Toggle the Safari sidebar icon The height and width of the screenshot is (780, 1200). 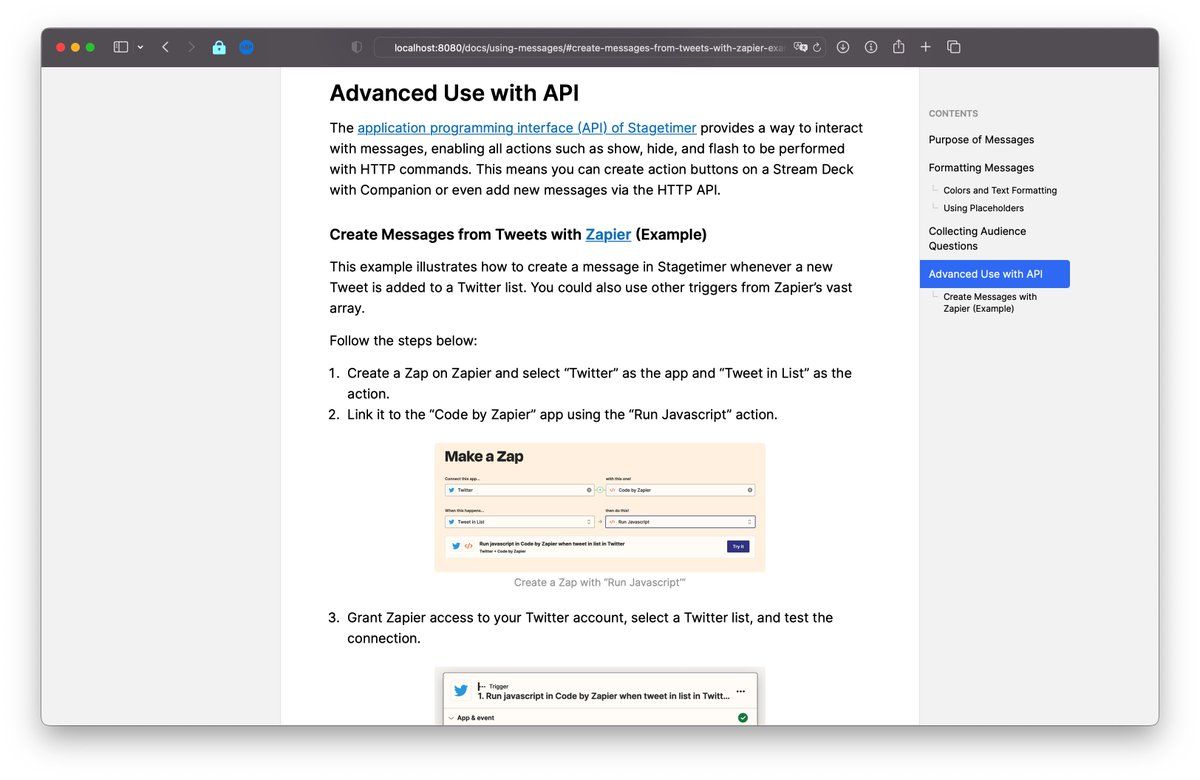pos(120,47)
